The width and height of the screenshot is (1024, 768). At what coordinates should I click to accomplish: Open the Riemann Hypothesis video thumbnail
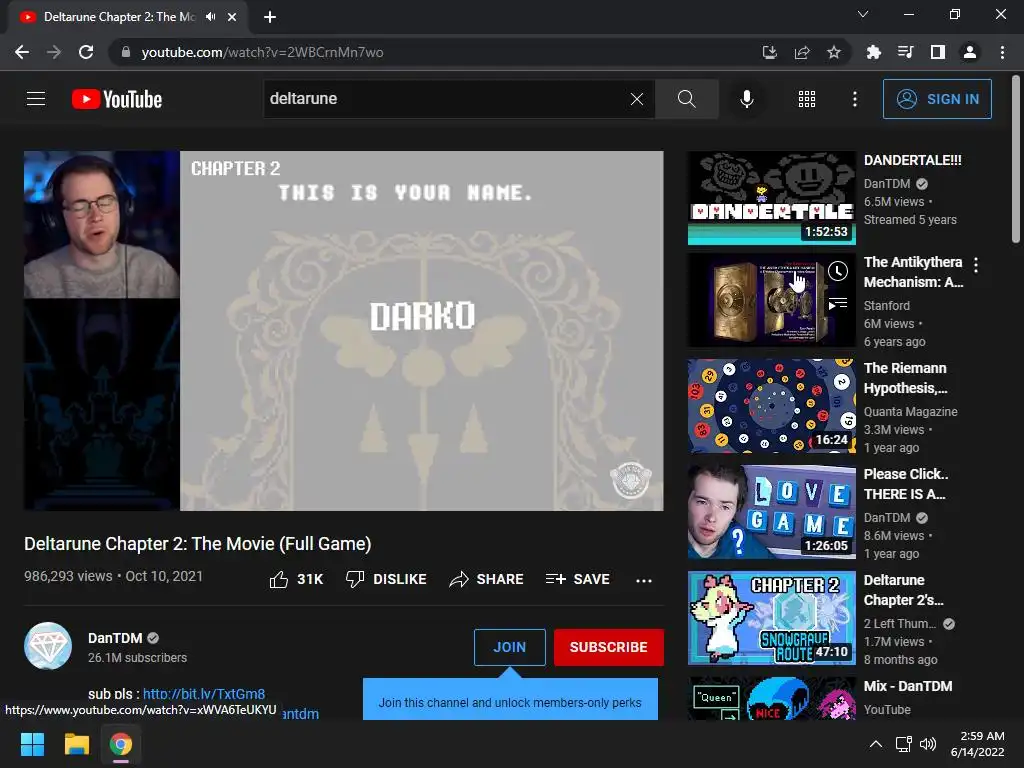coord(771,406)
